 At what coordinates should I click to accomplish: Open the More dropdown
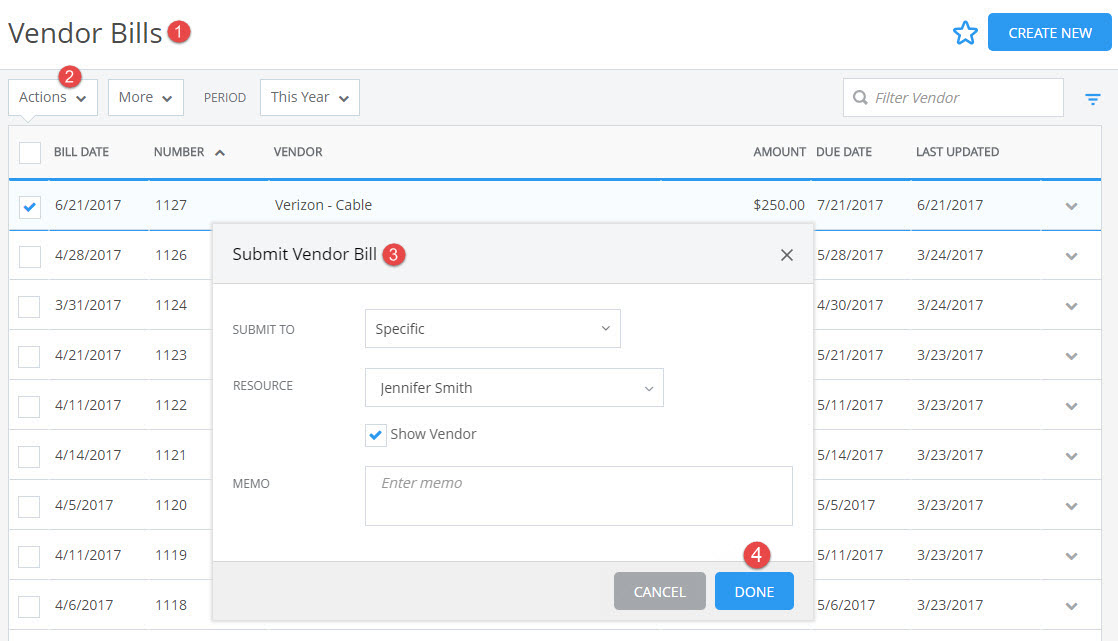point(145,97)
